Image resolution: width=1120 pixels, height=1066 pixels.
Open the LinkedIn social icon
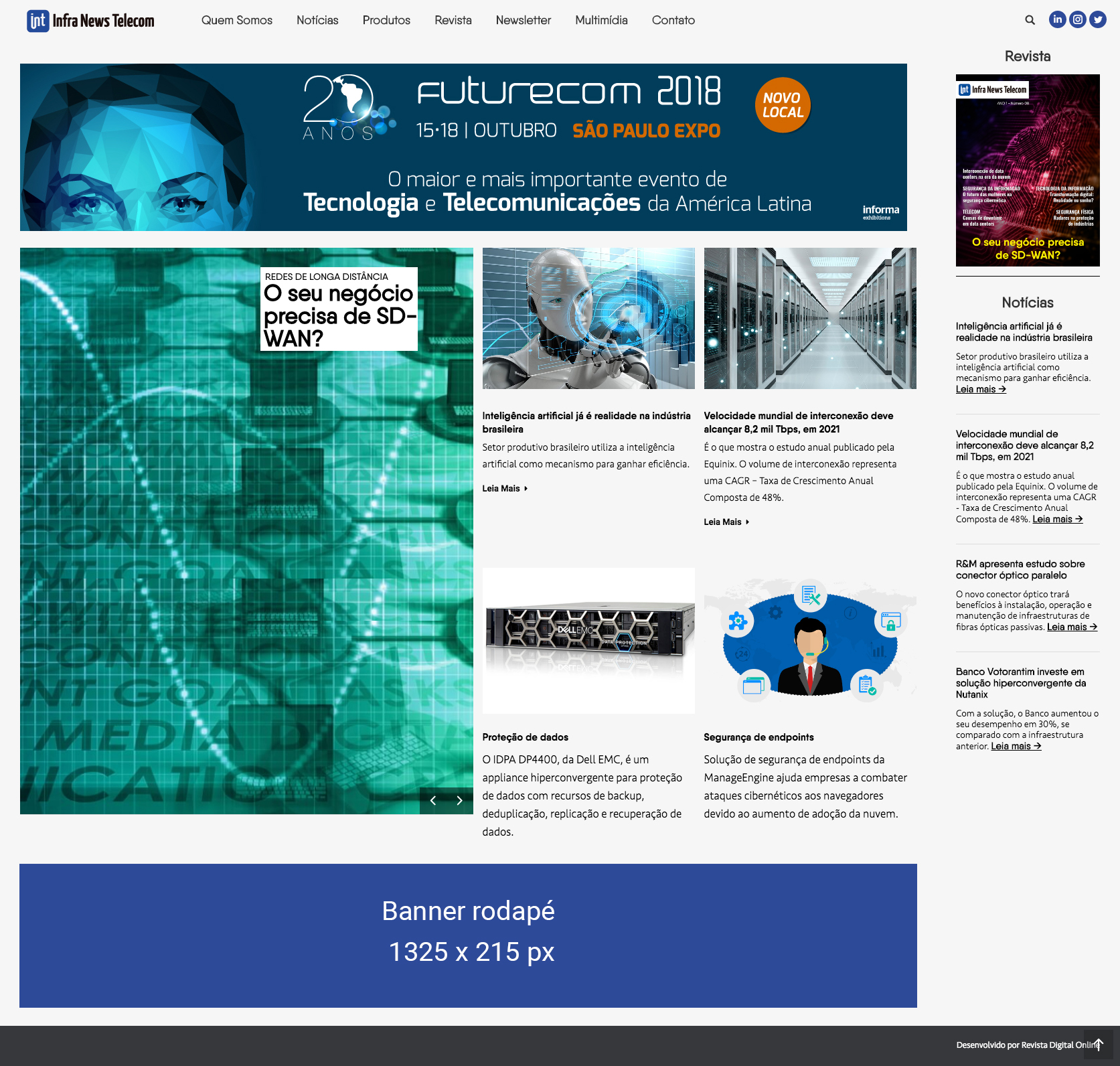1057,19
